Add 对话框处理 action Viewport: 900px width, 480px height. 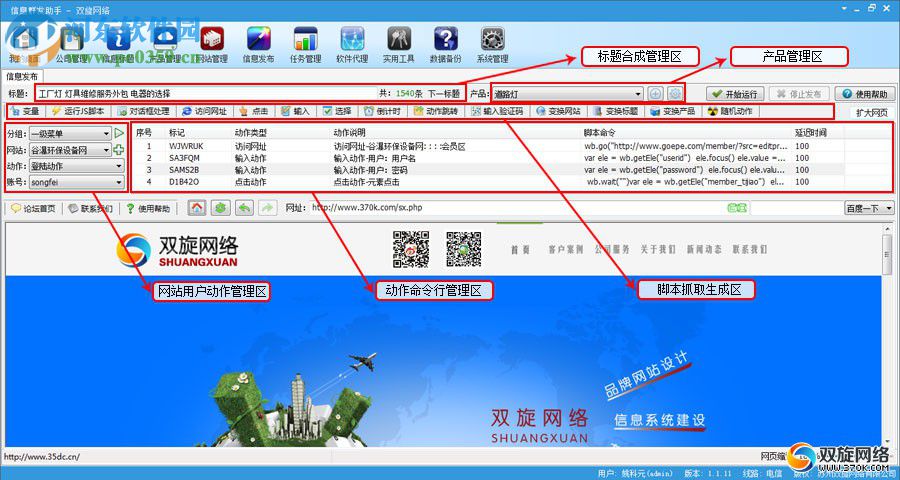click(x=143, y=111)
